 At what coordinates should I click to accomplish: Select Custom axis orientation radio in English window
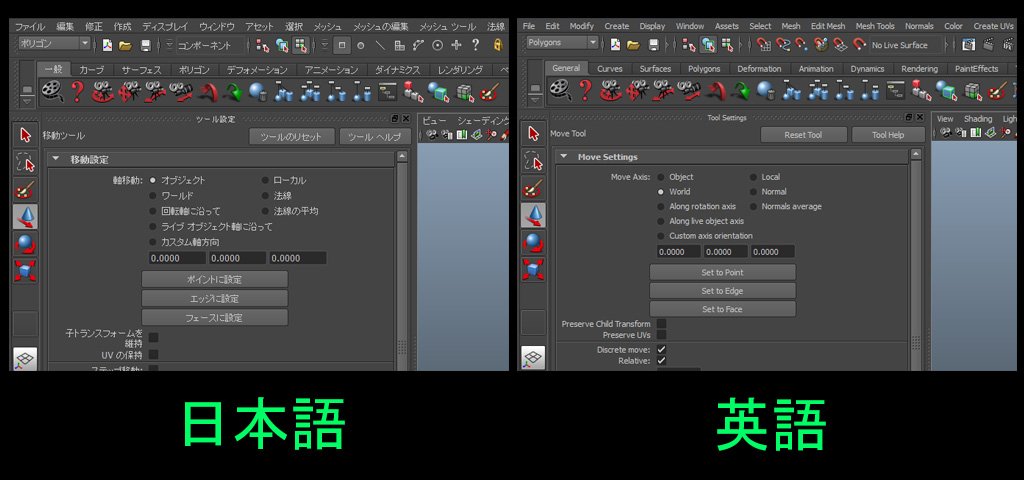pyautogui.click(x=661, y=236)
